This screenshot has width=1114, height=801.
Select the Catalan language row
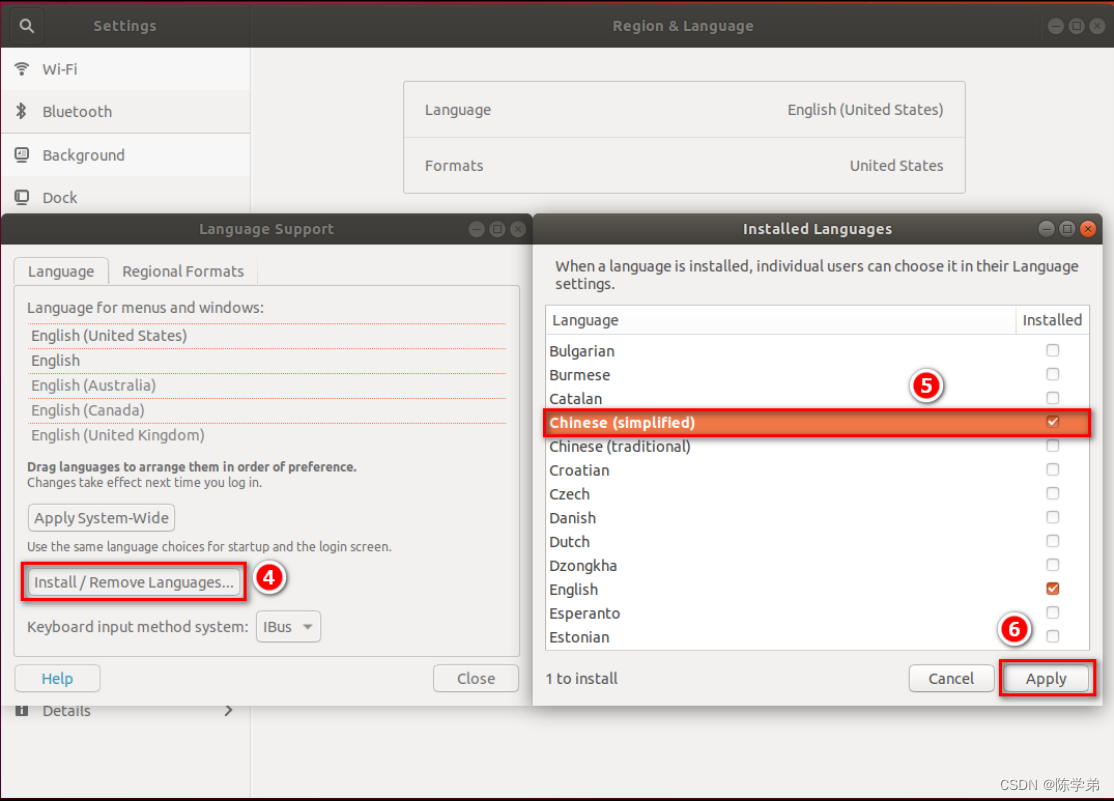tap(817, 399)
